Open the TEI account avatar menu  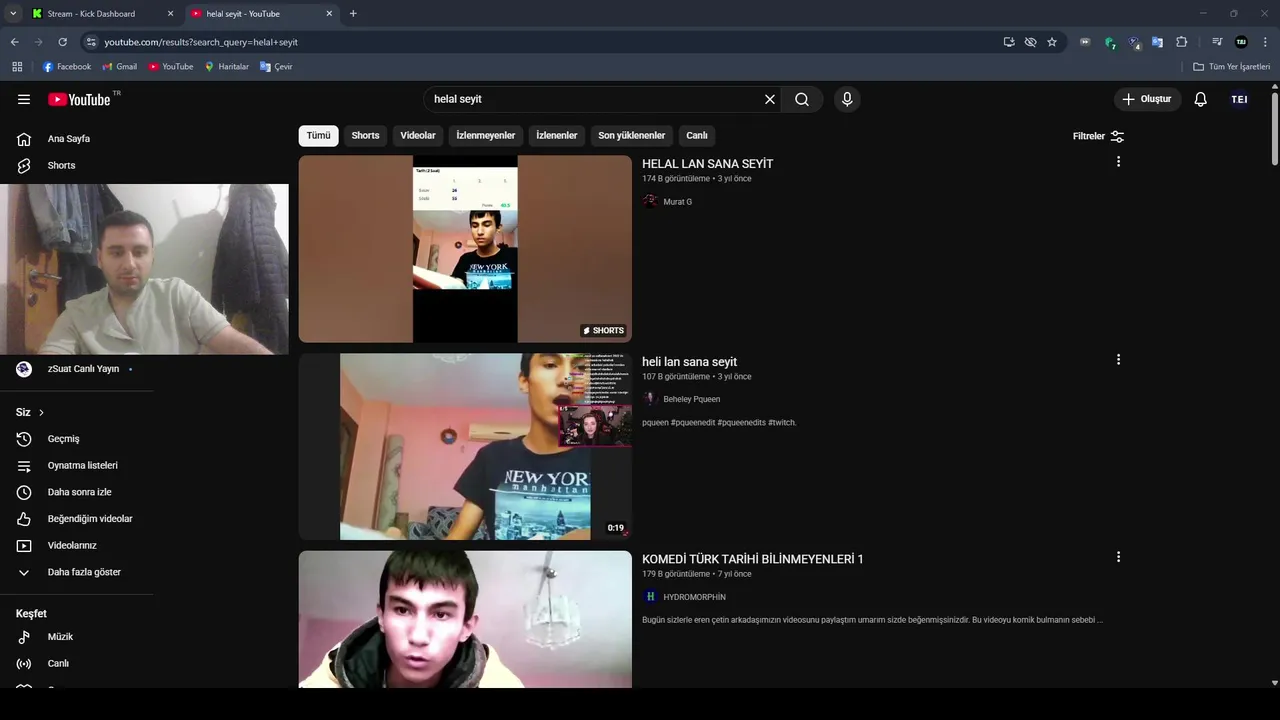pos(1240,99)
